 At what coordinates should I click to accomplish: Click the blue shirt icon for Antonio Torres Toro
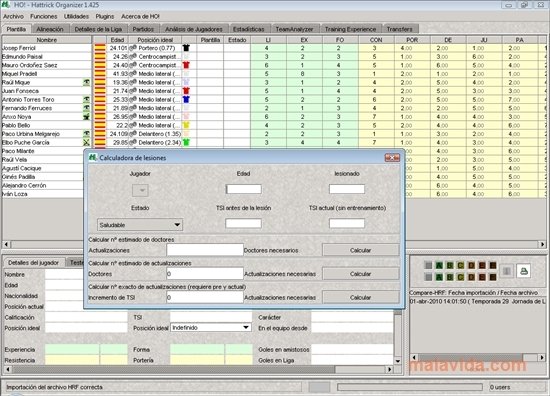point(186,100)
